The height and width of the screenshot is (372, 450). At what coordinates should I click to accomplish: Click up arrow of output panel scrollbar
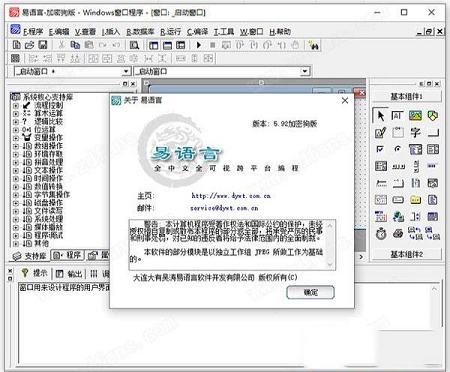(434, 289)
